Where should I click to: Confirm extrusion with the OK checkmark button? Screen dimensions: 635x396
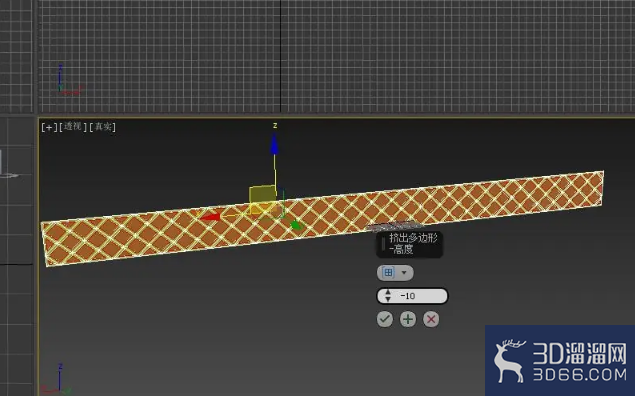click(385, 319)
